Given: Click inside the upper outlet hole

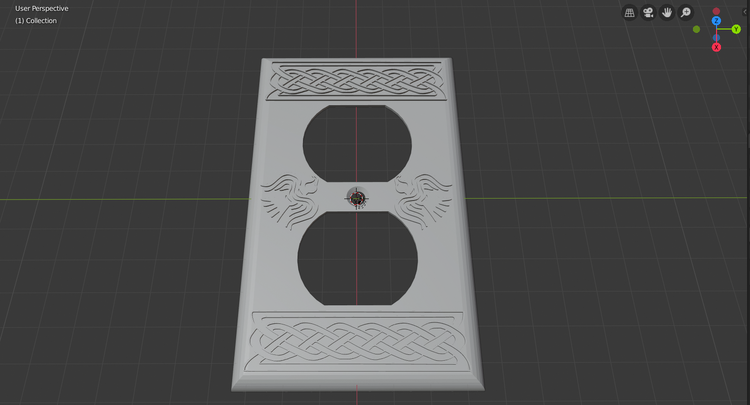Looking at the screenshot, I should pos(357,143).
